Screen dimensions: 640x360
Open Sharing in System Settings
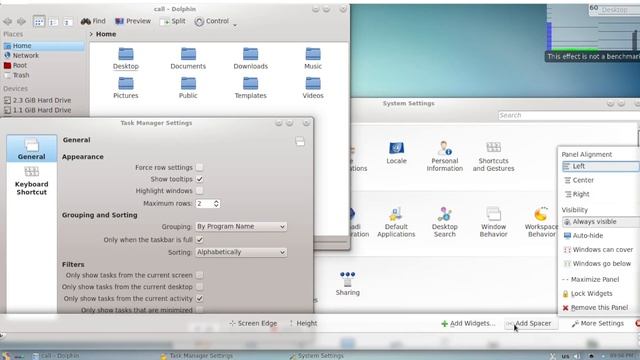(x=348, y=283)
